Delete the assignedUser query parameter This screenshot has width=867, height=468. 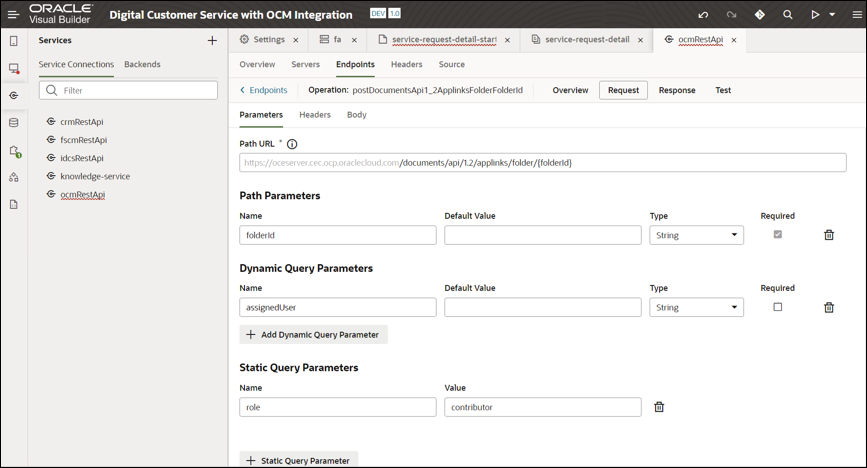[x=829, y=307]
